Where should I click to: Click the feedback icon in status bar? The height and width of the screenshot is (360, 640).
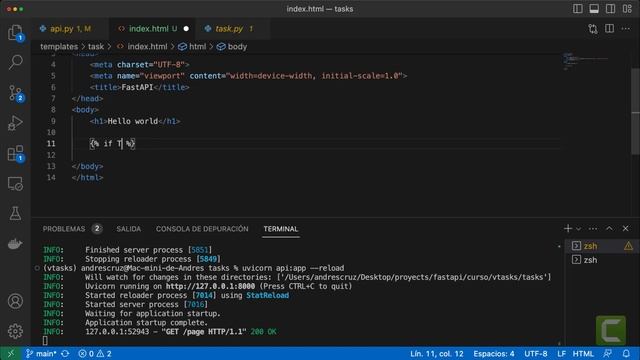[x=608, y=353]
